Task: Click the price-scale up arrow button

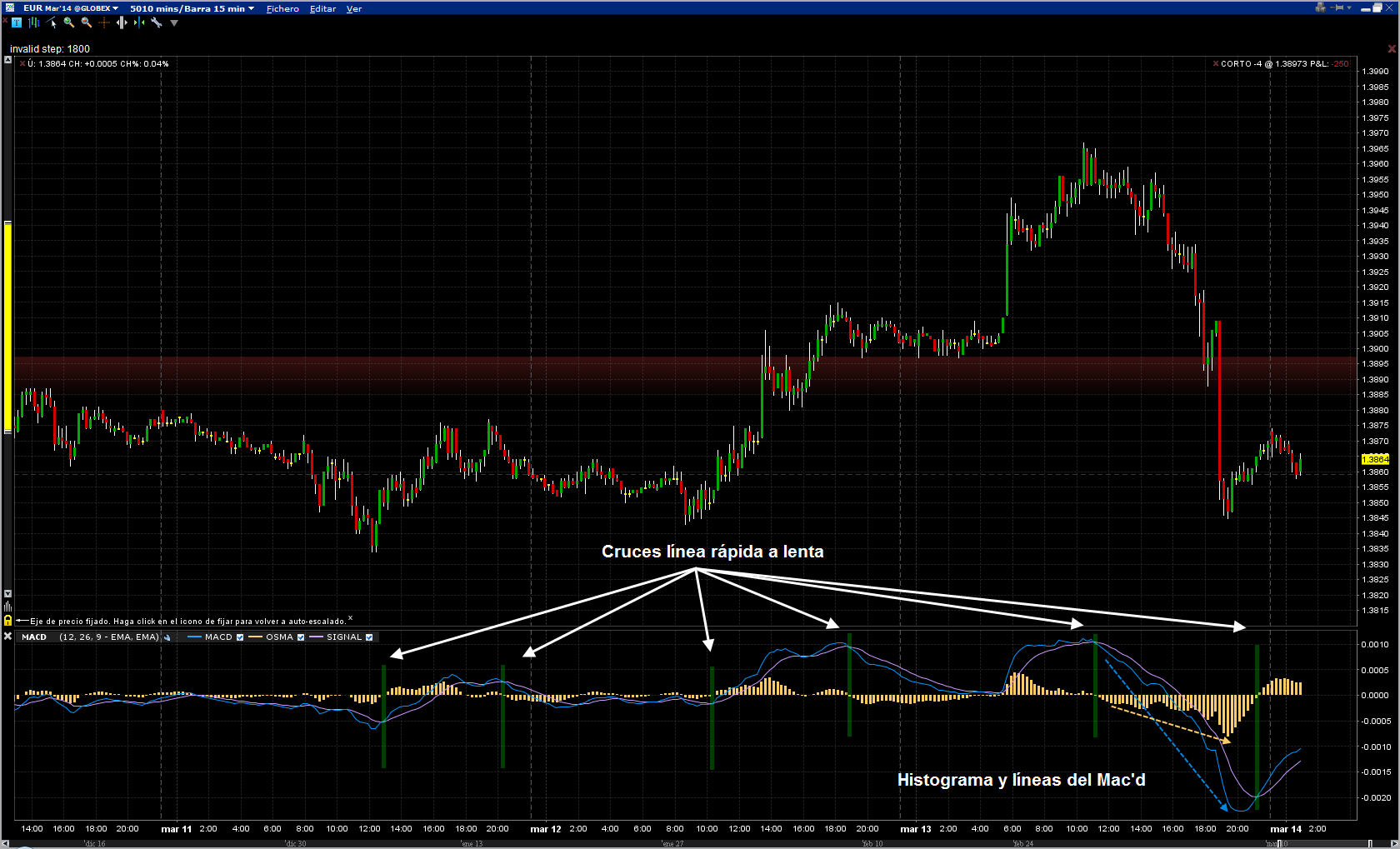Action: 7,60
